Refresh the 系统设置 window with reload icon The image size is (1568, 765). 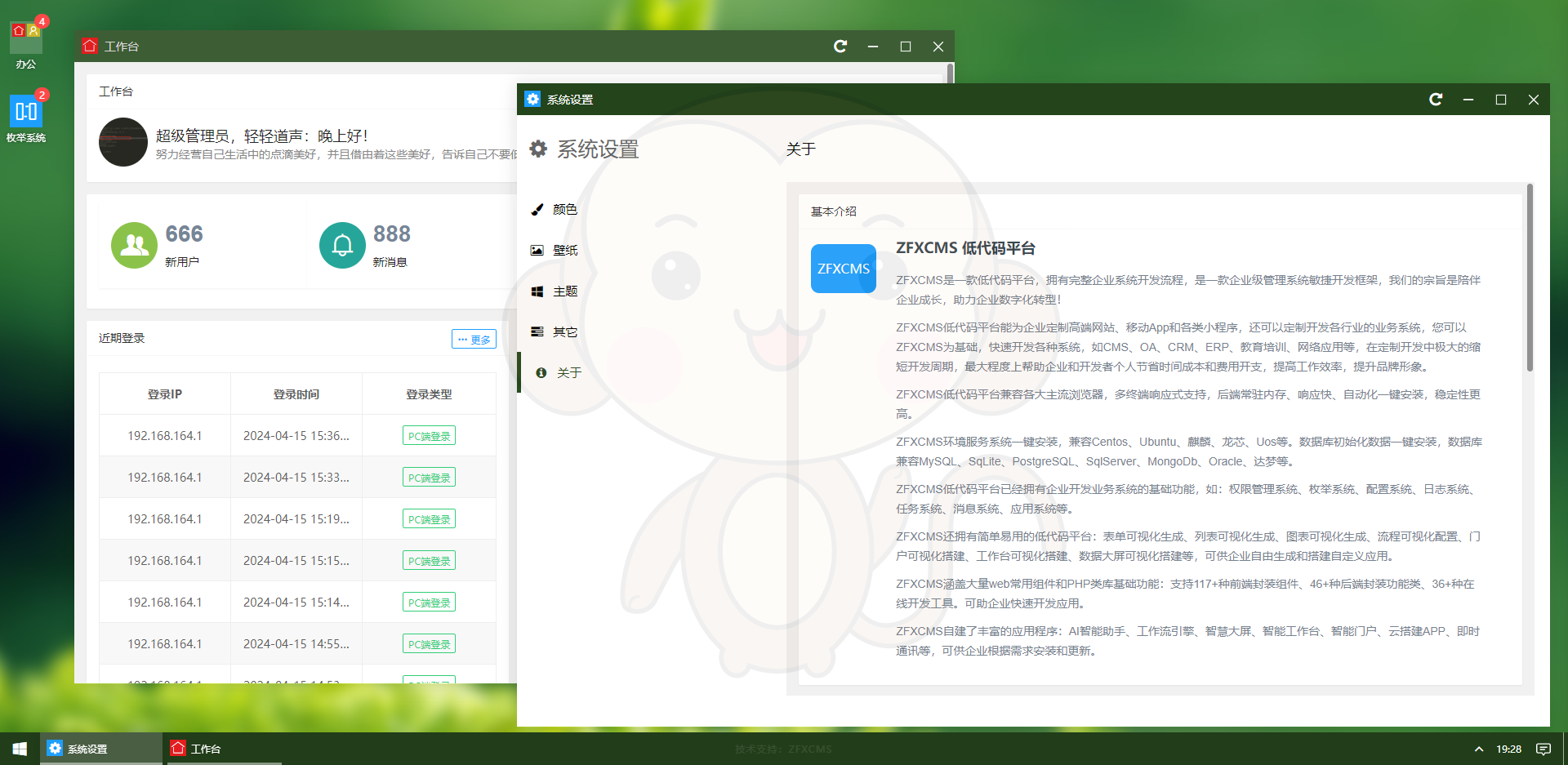(1436, 100)
